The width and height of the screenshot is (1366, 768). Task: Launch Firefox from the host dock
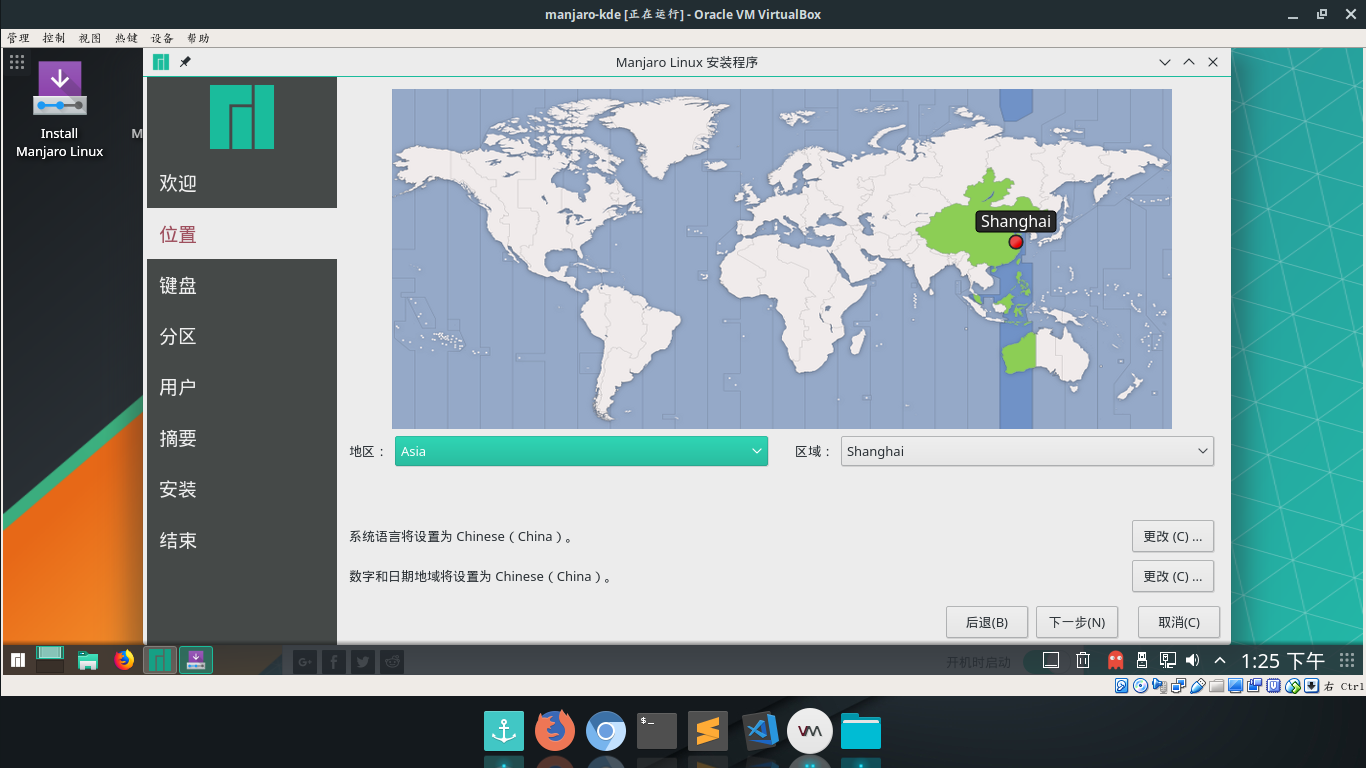click(x=555, y=731)
